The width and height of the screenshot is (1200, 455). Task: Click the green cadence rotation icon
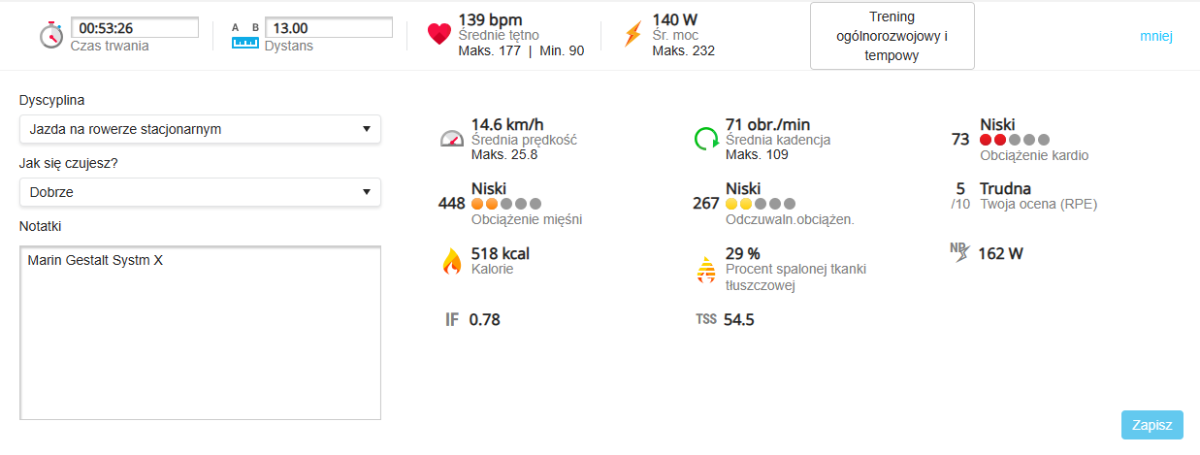tap(707, 139)
